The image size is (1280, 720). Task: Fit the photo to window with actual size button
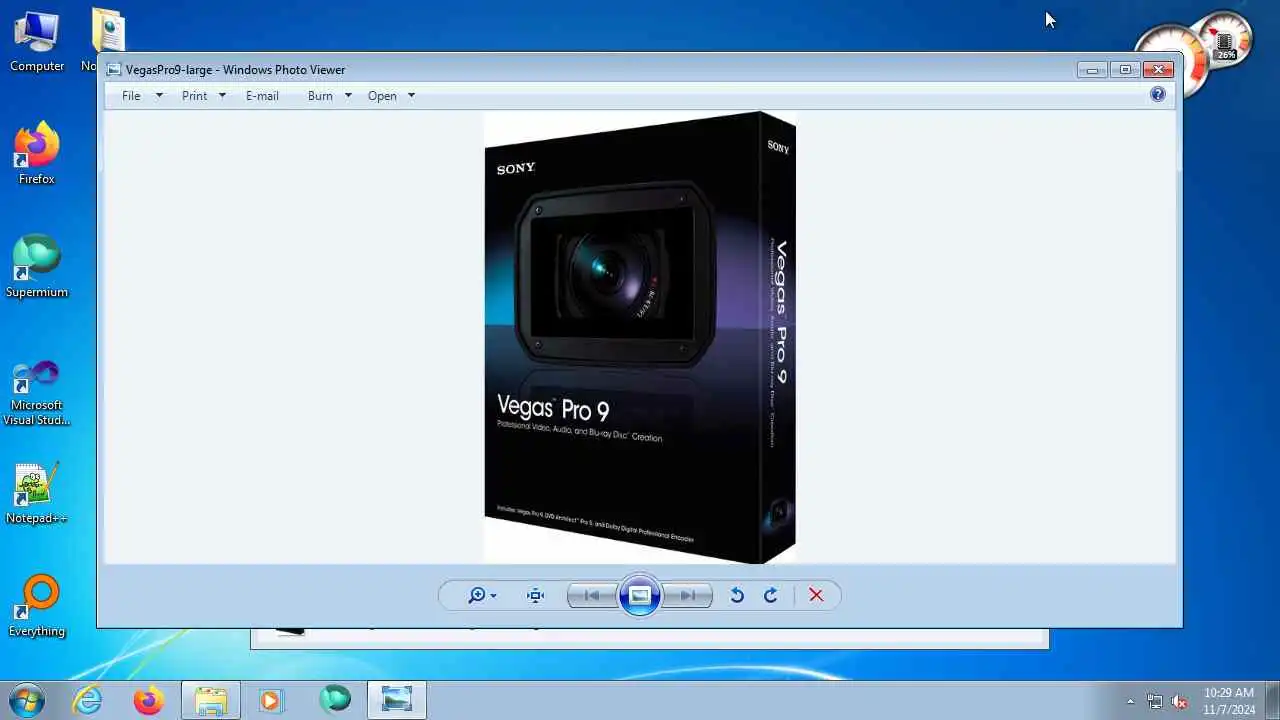click(x=536, y=595)
